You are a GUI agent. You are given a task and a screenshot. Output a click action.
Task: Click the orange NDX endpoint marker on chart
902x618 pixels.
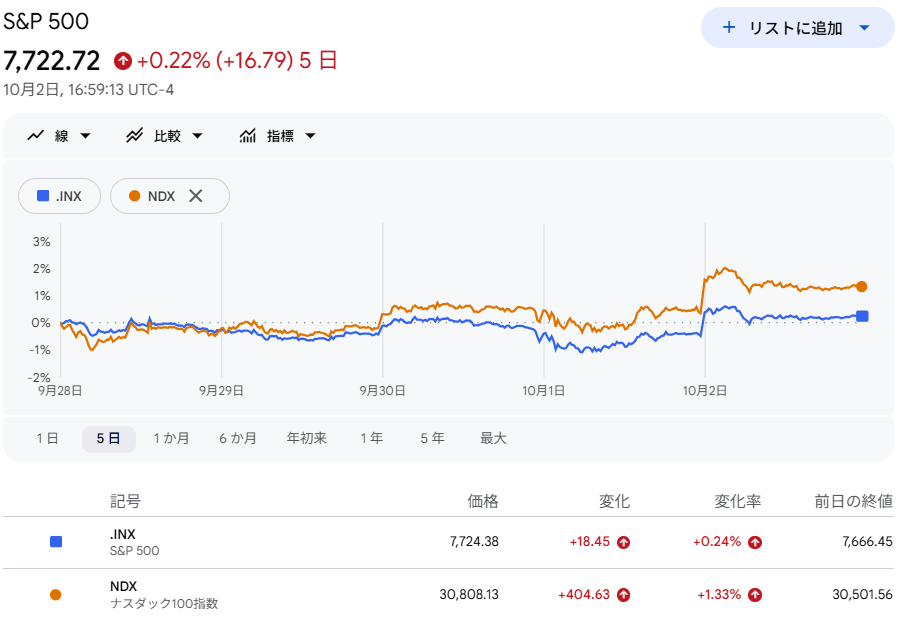861,287
